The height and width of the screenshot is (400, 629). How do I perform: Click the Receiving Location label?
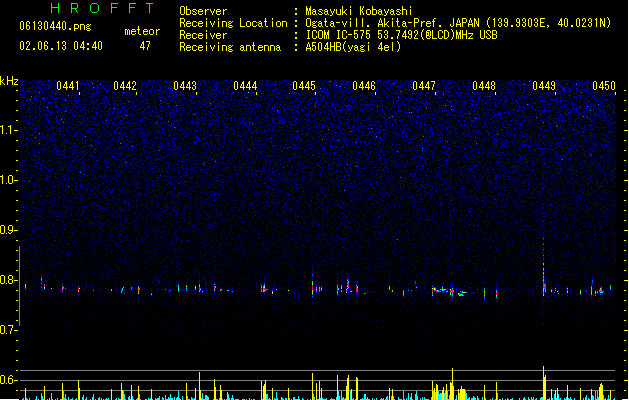(233, 23)
